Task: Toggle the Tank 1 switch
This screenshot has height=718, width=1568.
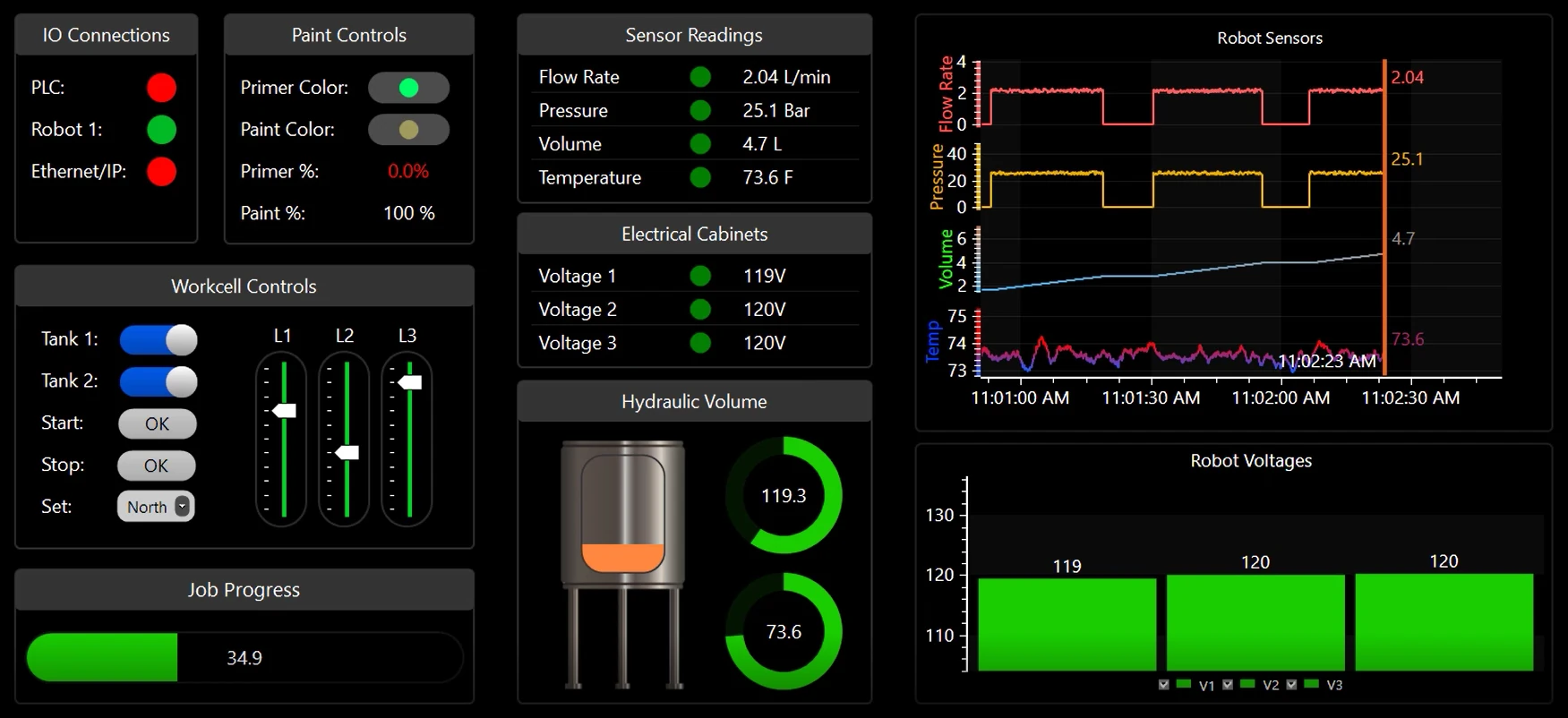Action: [159, 340]
